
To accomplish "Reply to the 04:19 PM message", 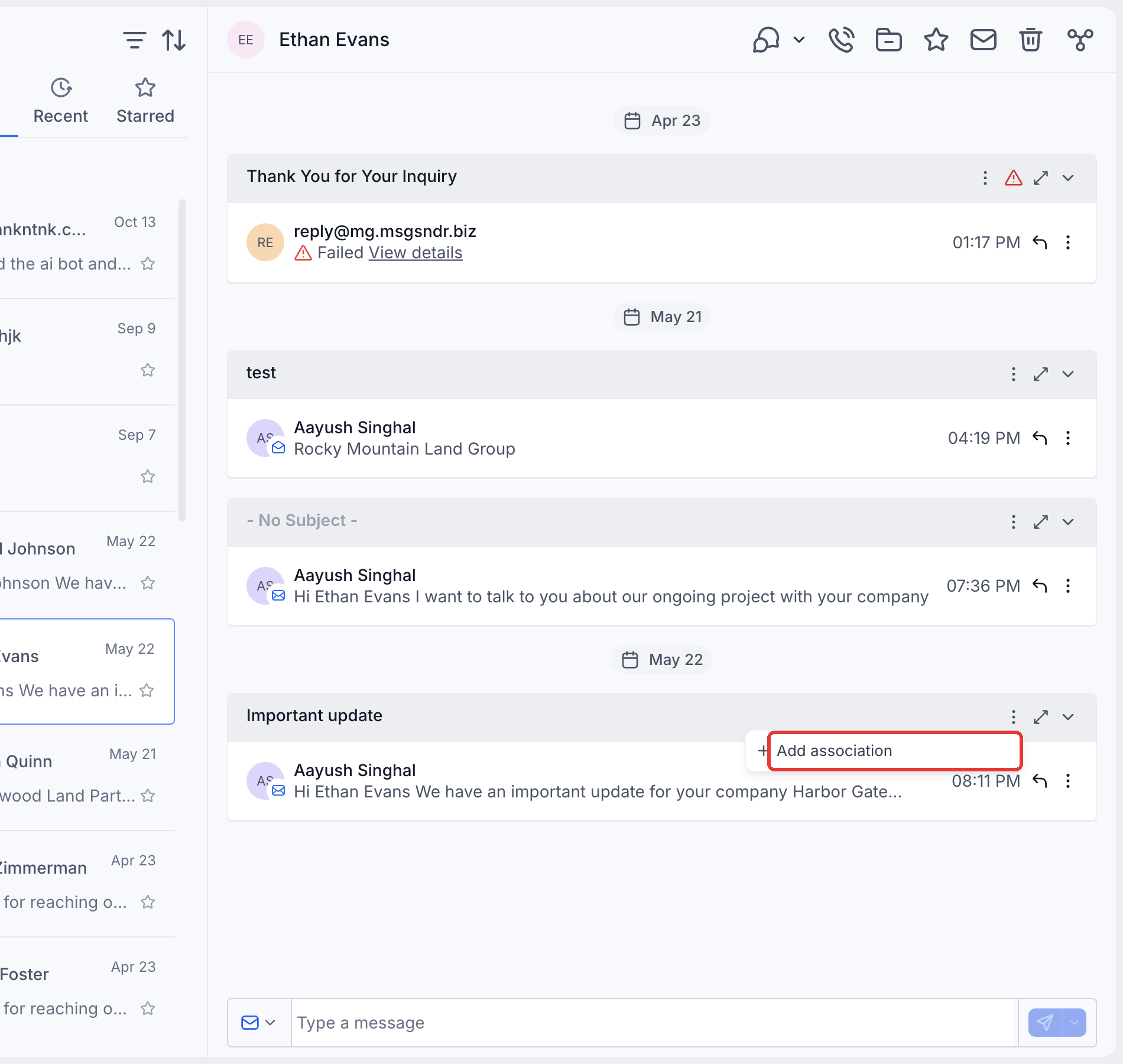I will click(x=1040, y=438).
